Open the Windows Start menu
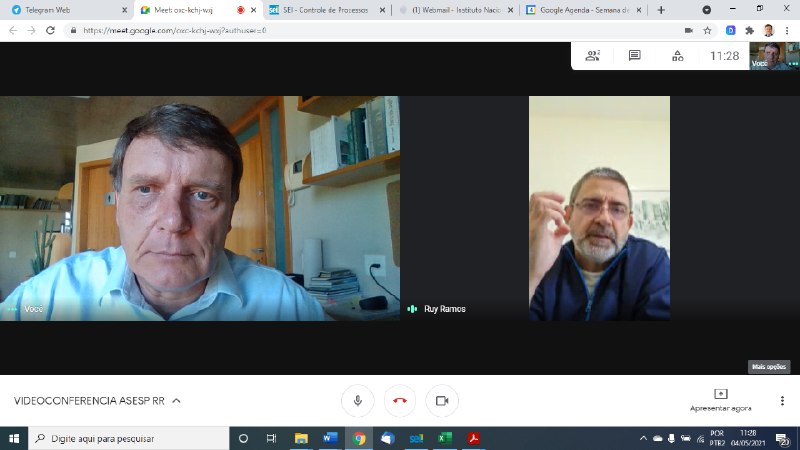800x450 pixels. pos(14,438)
